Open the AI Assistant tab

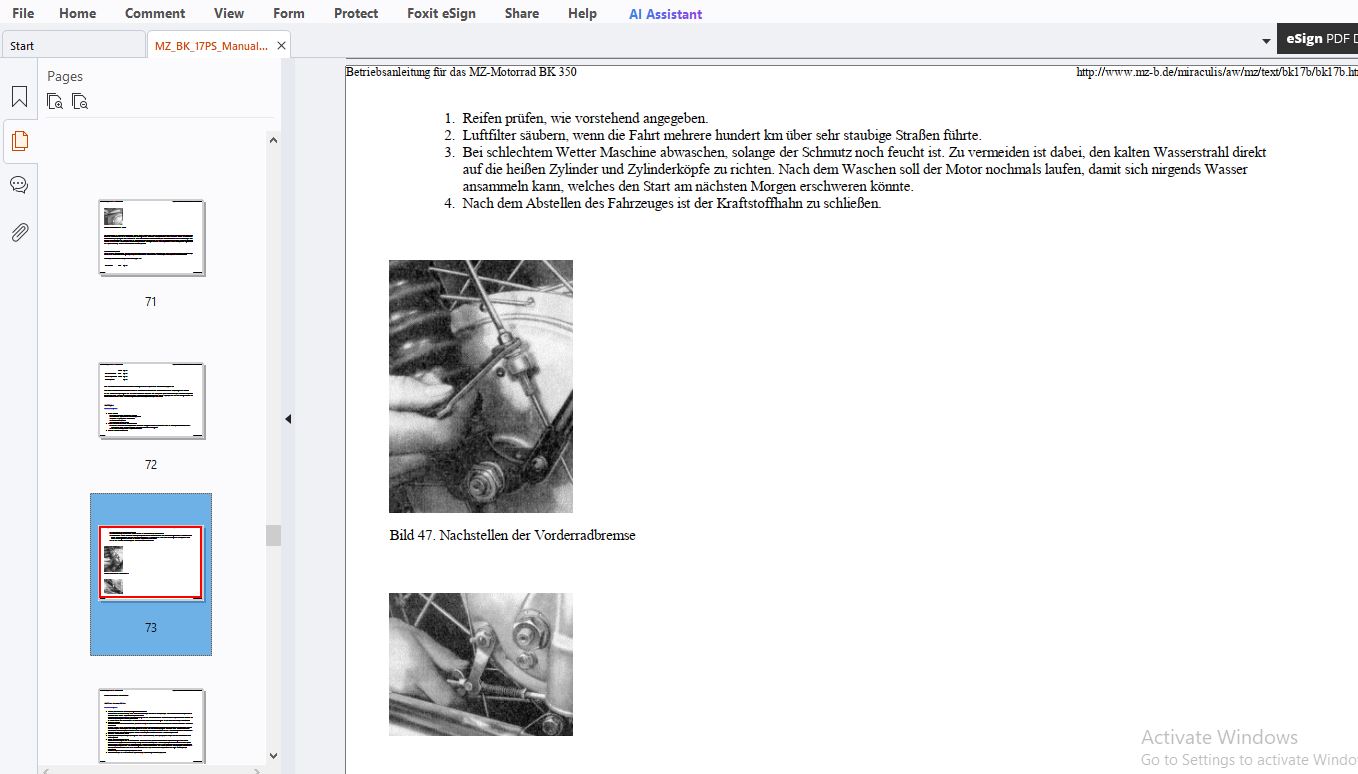coord(665,14)
